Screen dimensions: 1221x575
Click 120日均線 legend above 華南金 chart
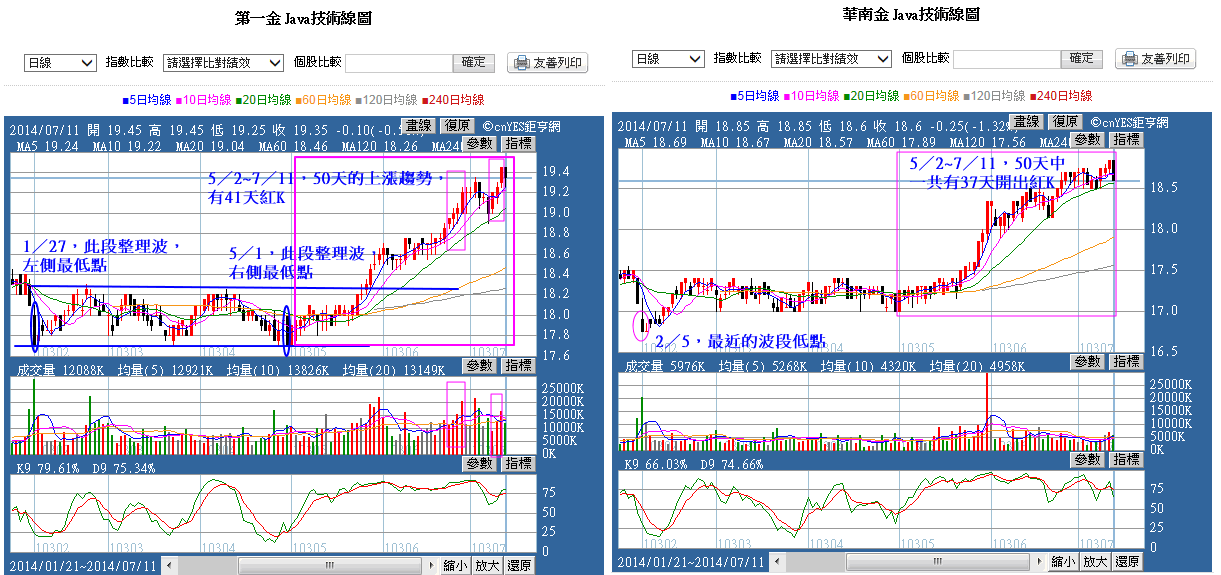click(x=994, y=96)
